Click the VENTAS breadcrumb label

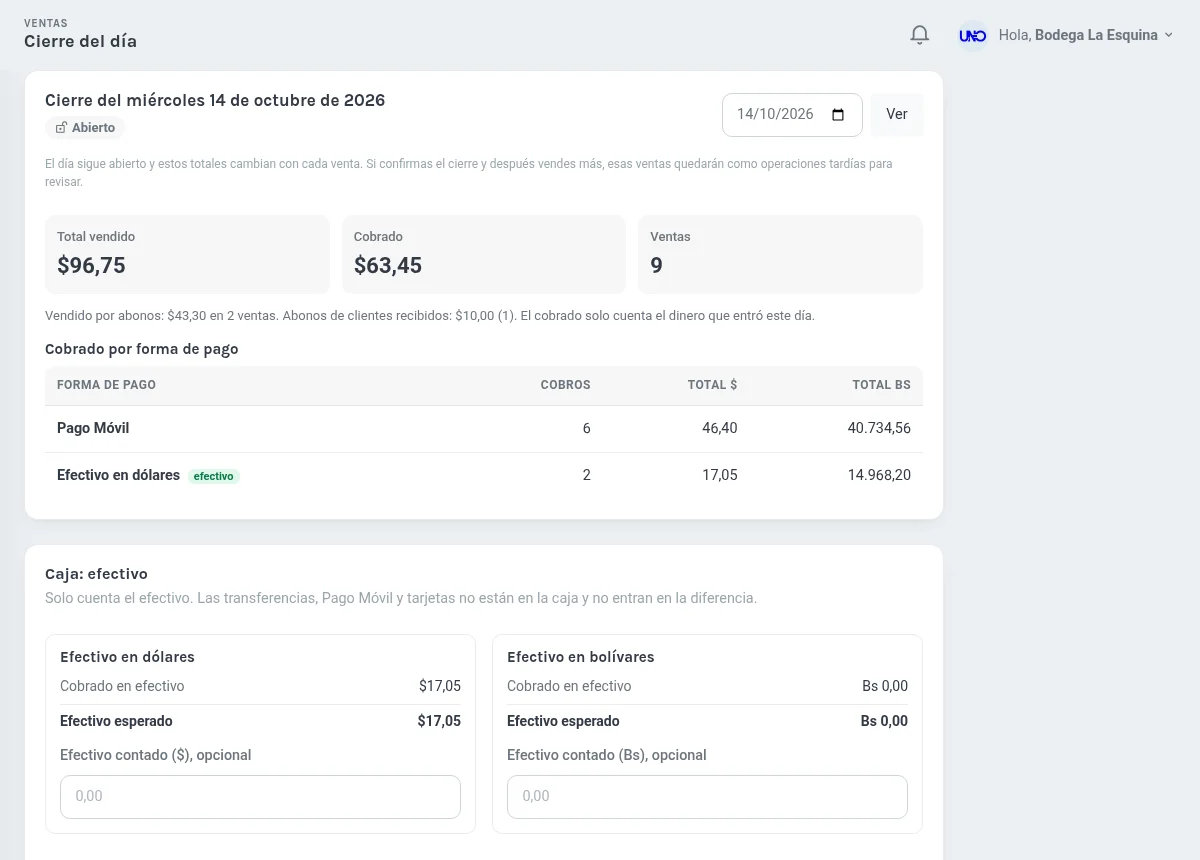tap(46, 22)
